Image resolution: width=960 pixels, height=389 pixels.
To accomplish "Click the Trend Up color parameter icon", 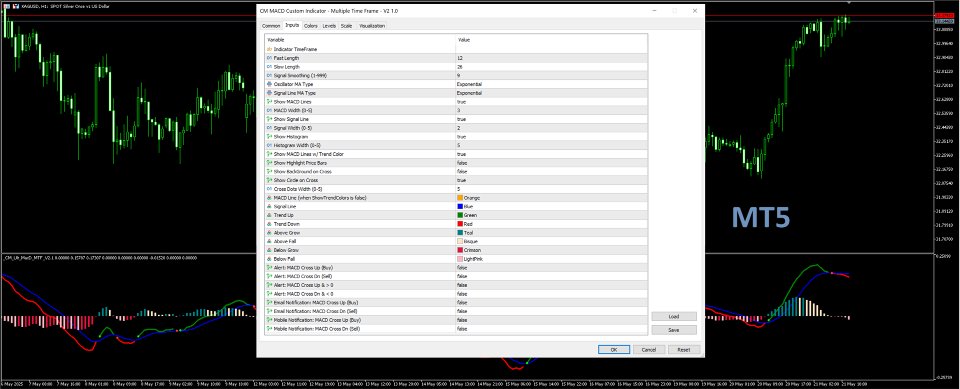I will pos(269,216).
